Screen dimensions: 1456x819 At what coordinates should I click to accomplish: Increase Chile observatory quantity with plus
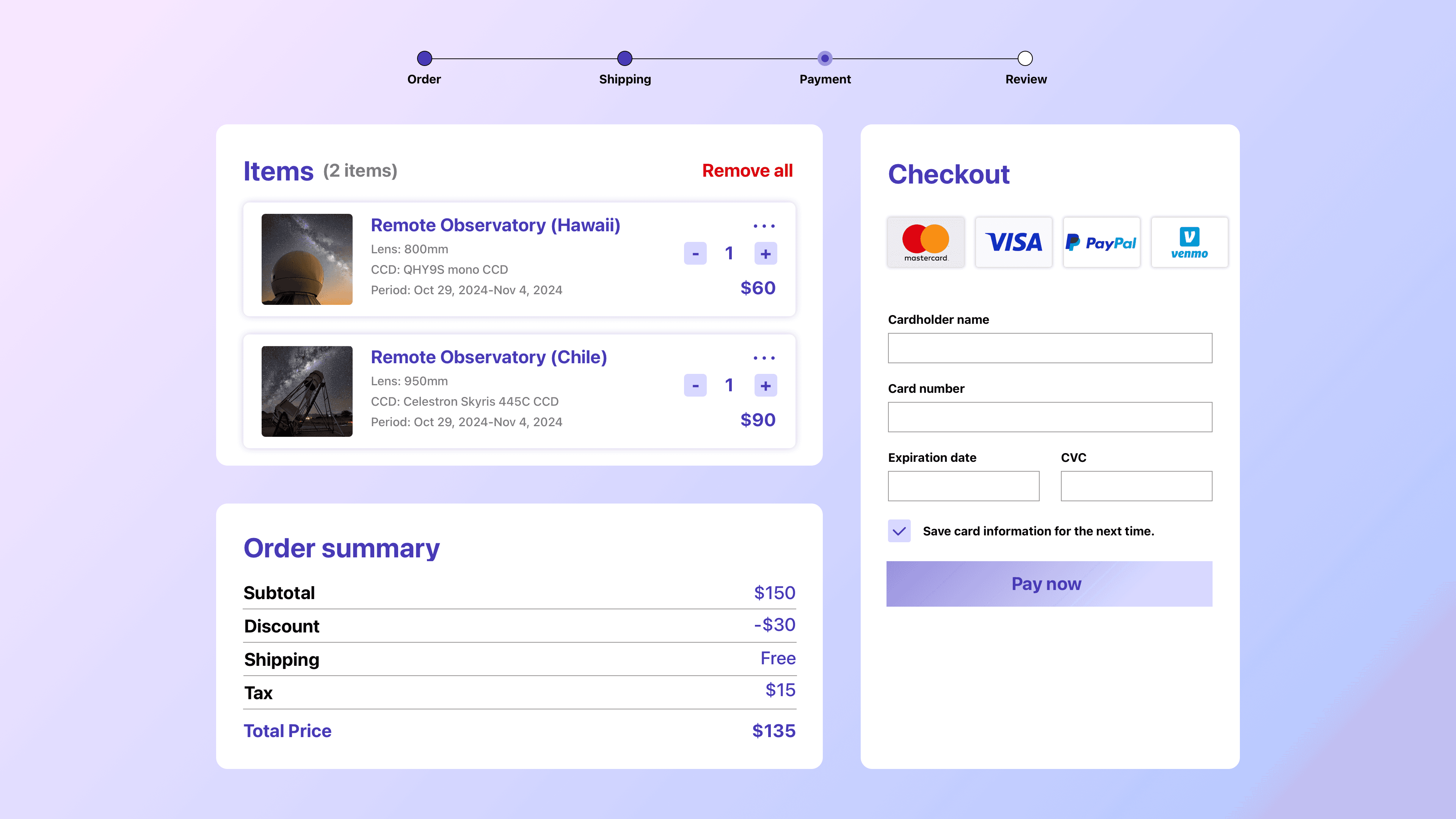[x=765, y=386]
